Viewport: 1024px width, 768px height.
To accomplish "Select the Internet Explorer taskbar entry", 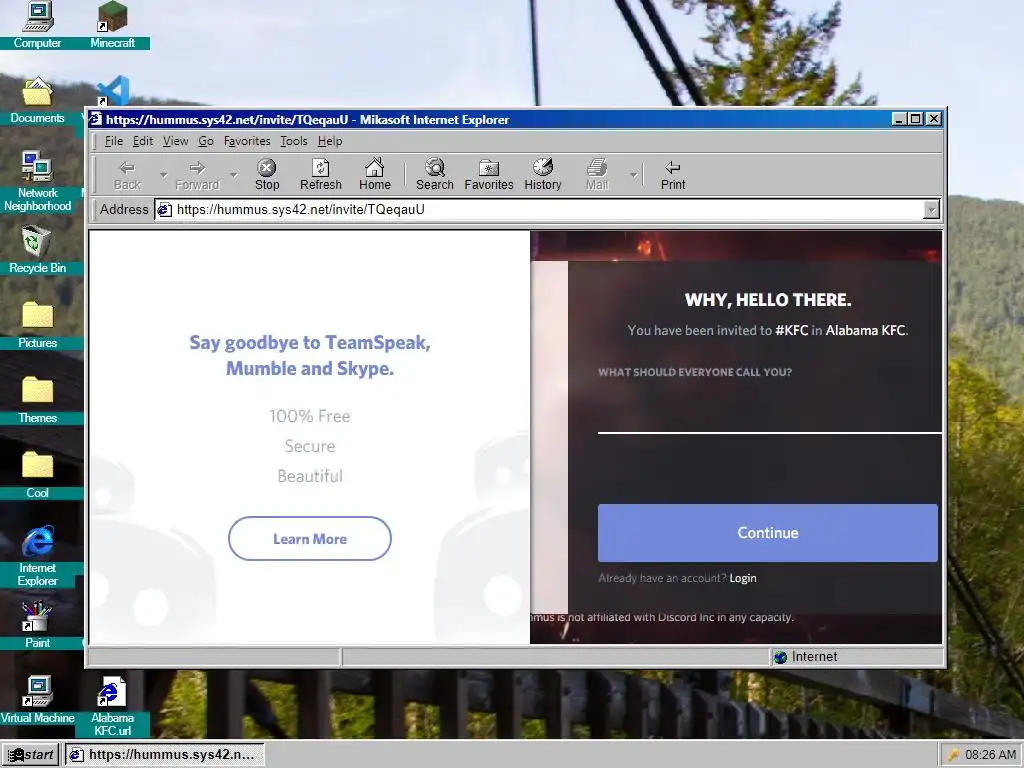I will pos(164,755).
